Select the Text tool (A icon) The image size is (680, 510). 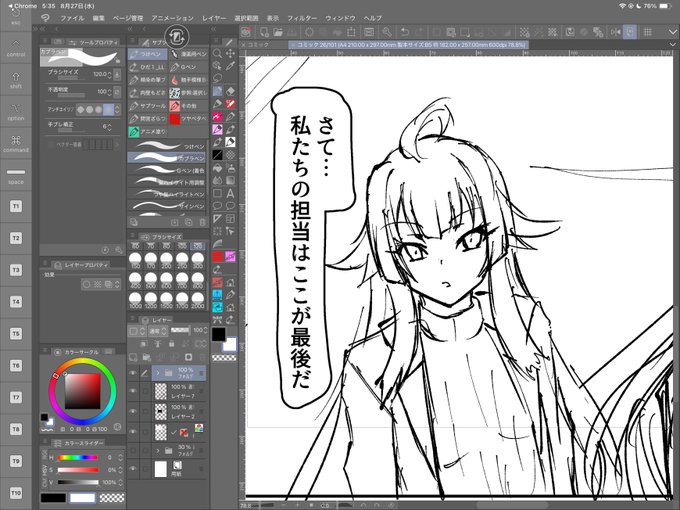point(230,193)
